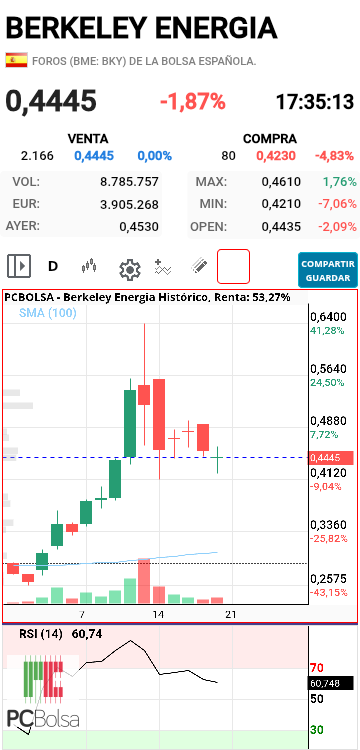
Task: Change the D daily timeframe selector
Action: coord(53,266)
